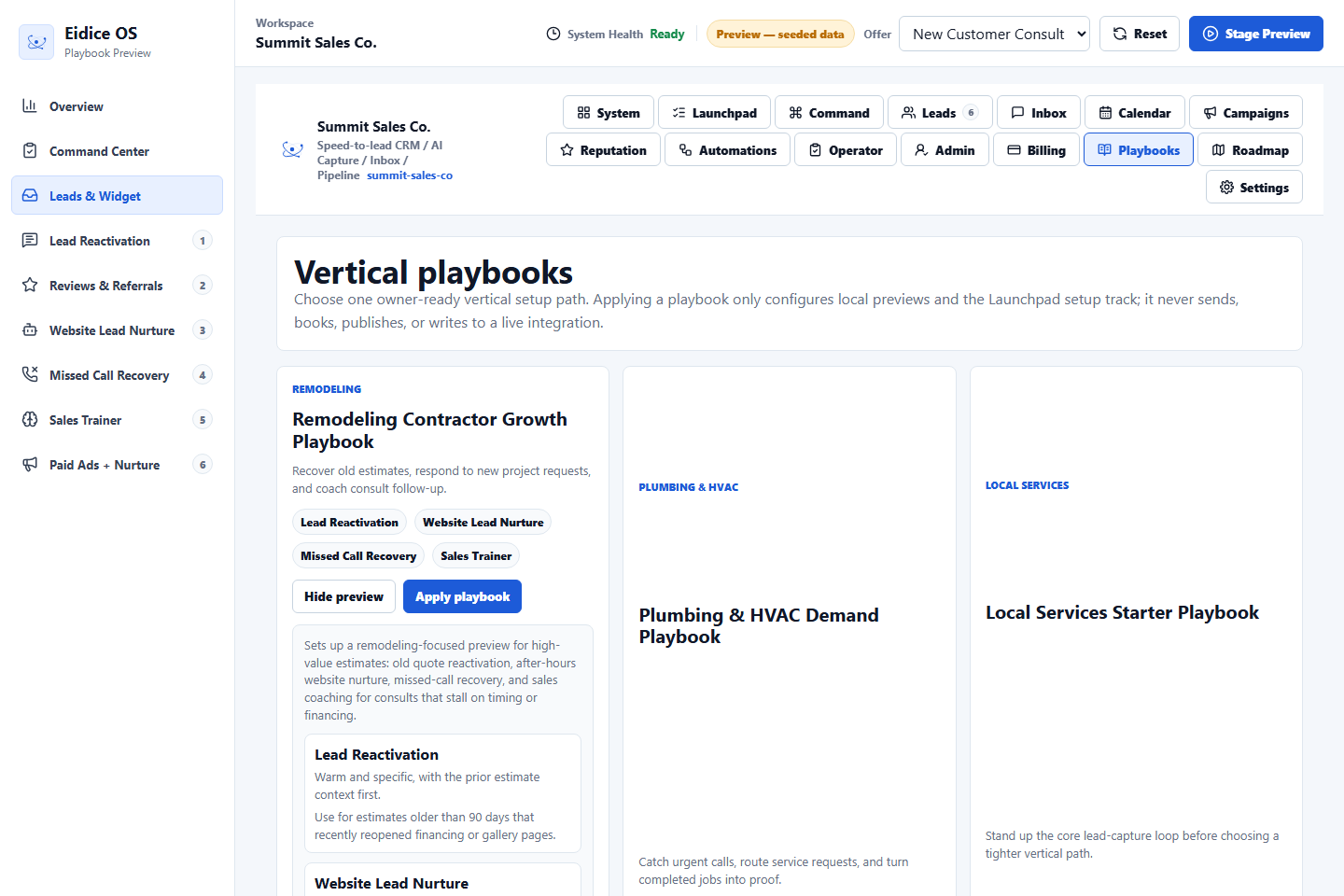Click the Inbox chat bubble icon

(x=1017, y=112)
